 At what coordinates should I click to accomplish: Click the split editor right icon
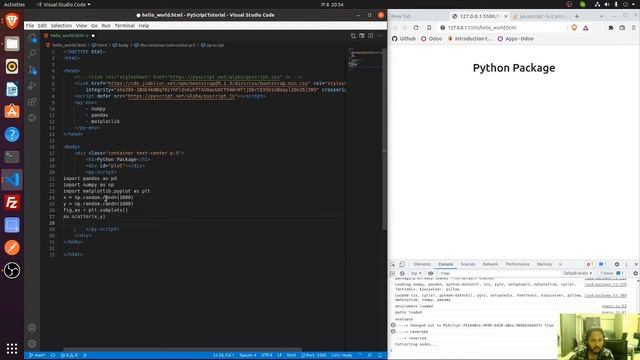click(x=371, y=36)
